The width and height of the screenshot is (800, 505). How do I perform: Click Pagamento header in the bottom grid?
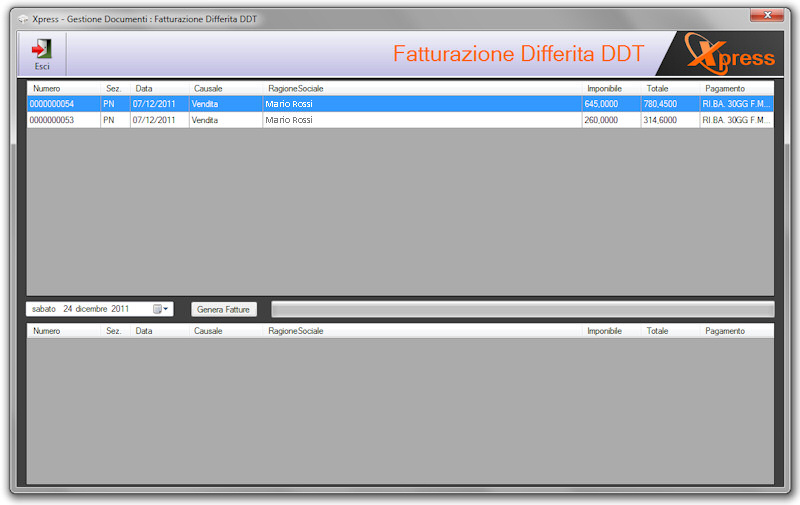737,331
